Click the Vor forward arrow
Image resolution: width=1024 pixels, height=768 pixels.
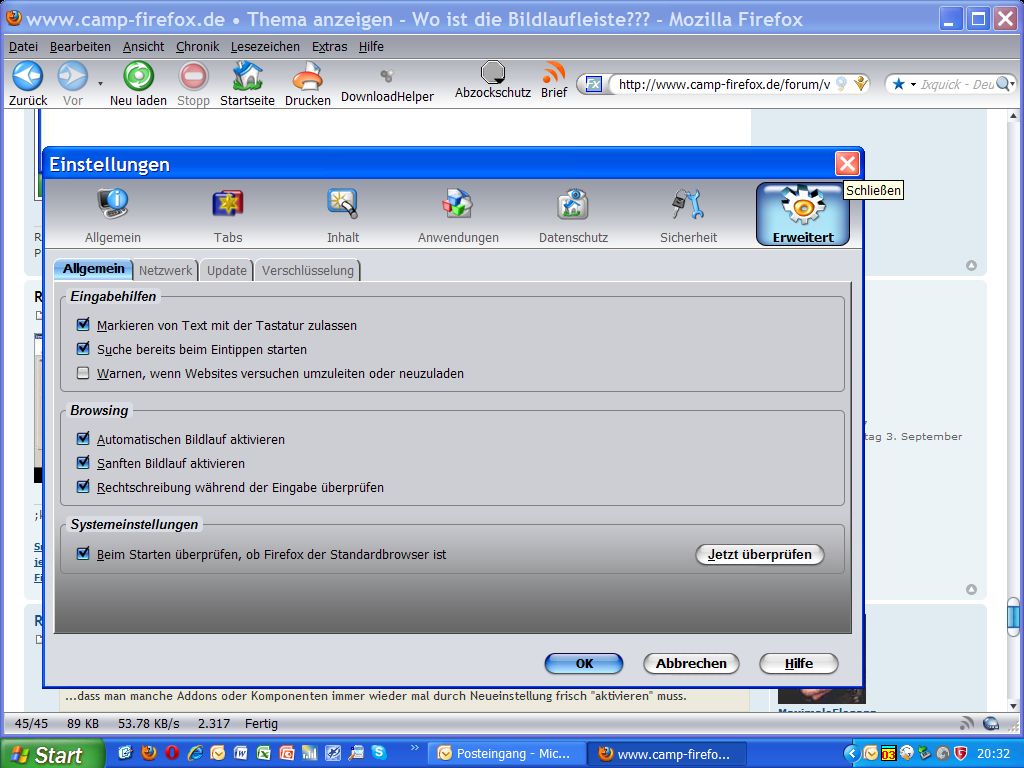72,76
